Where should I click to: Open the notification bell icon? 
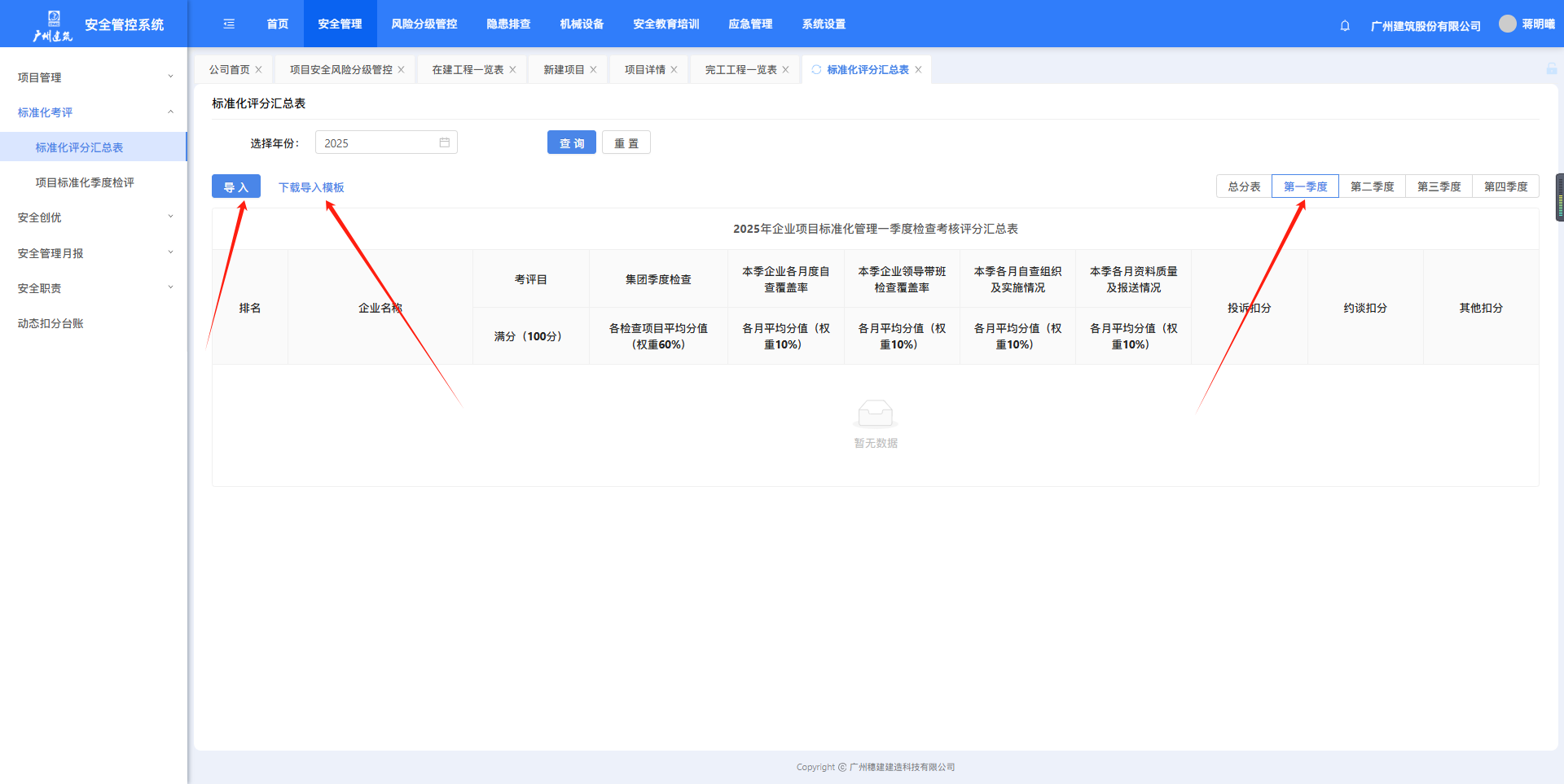click(x=1345, y=26)
